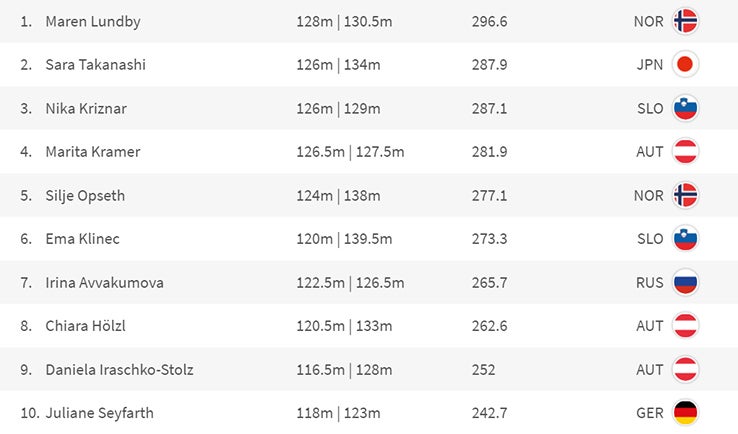Click on the name Marita Kramer

93,152
